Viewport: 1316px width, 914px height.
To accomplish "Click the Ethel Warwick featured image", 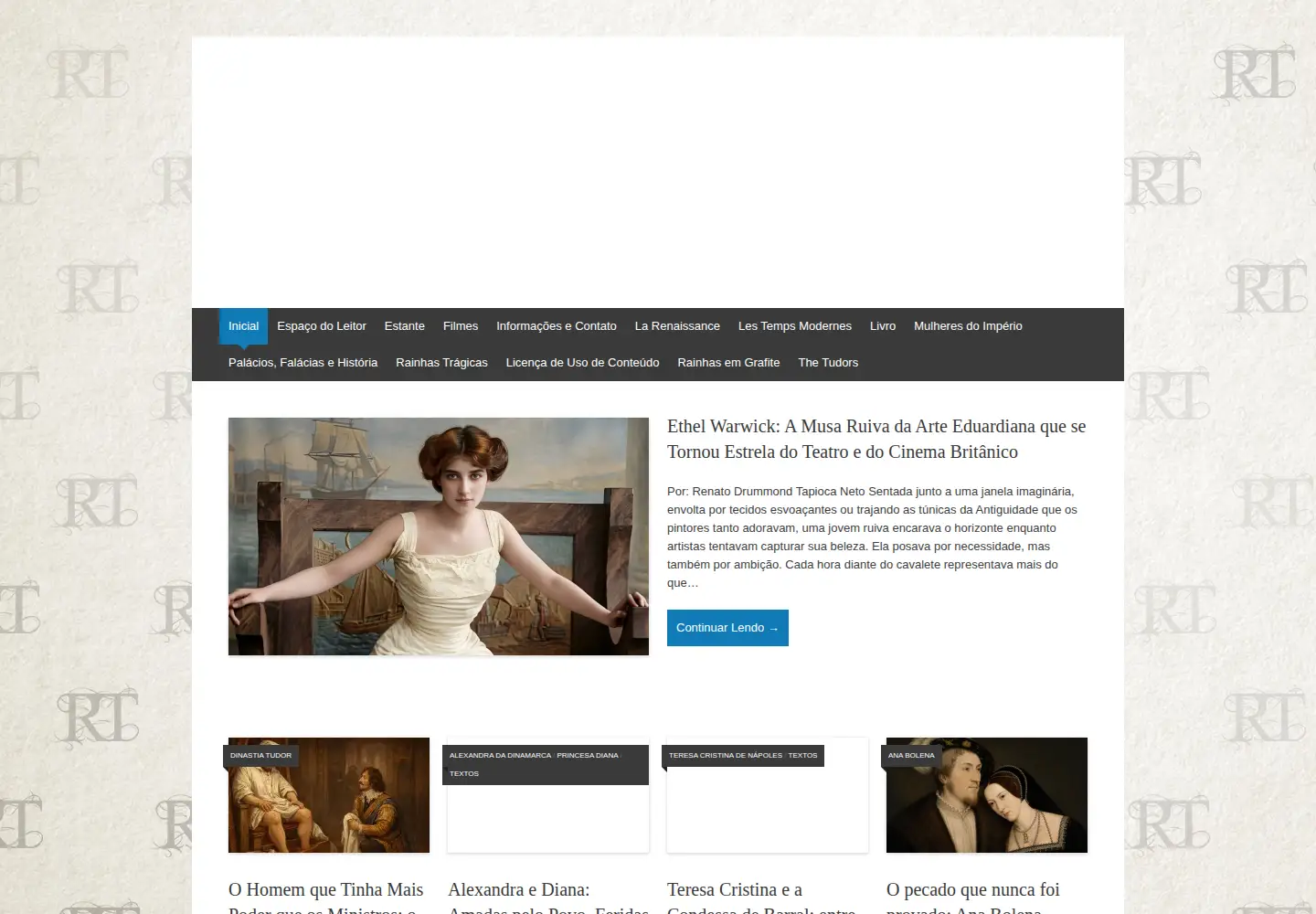I will (x=439, y=537).
